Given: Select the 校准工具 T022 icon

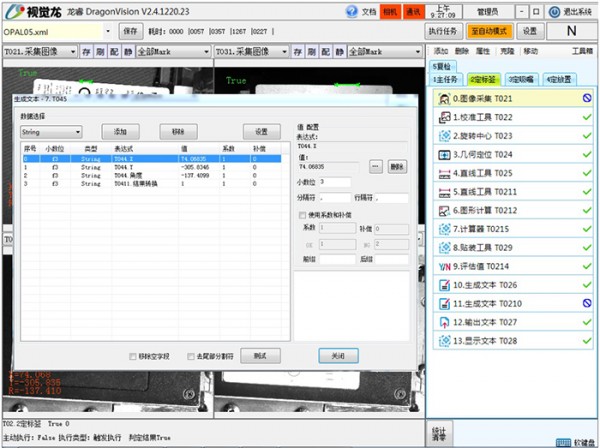Looking at the screenshot, I should pyautogui.click(x=443, y=117).
